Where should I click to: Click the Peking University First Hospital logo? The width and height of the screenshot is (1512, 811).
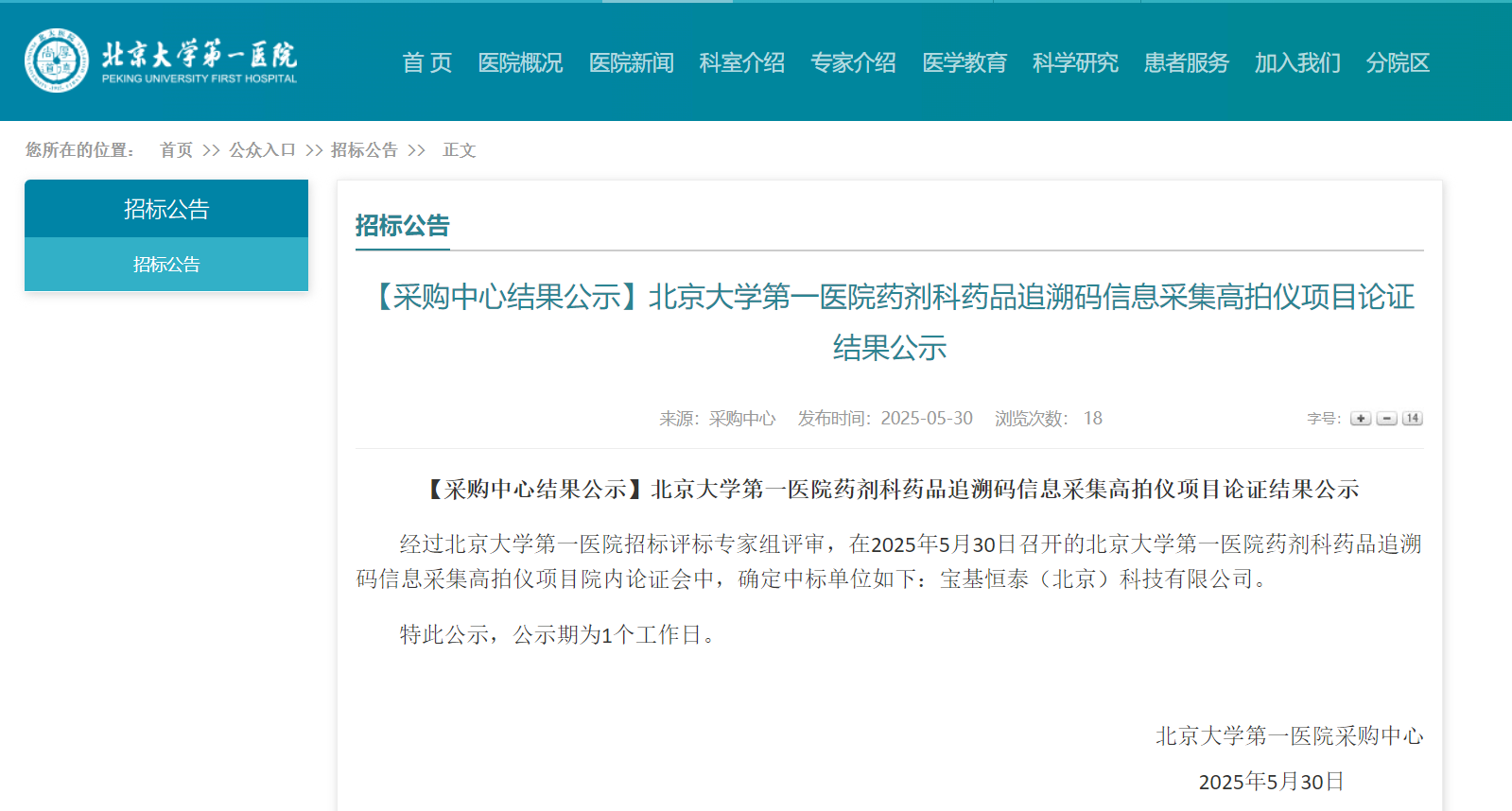[161, 60]
